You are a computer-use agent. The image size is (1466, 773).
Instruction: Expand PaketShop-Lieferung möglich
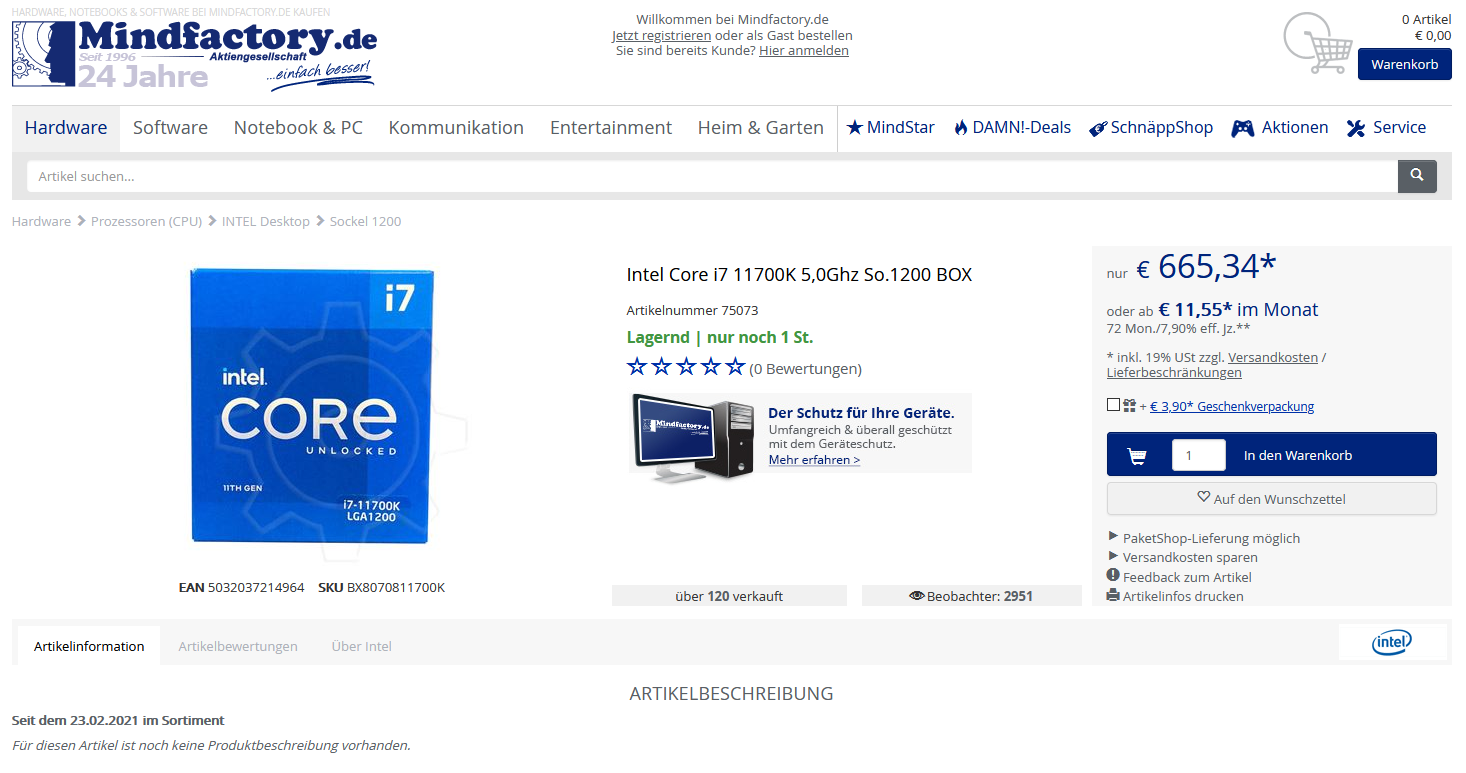[1204, 538]
